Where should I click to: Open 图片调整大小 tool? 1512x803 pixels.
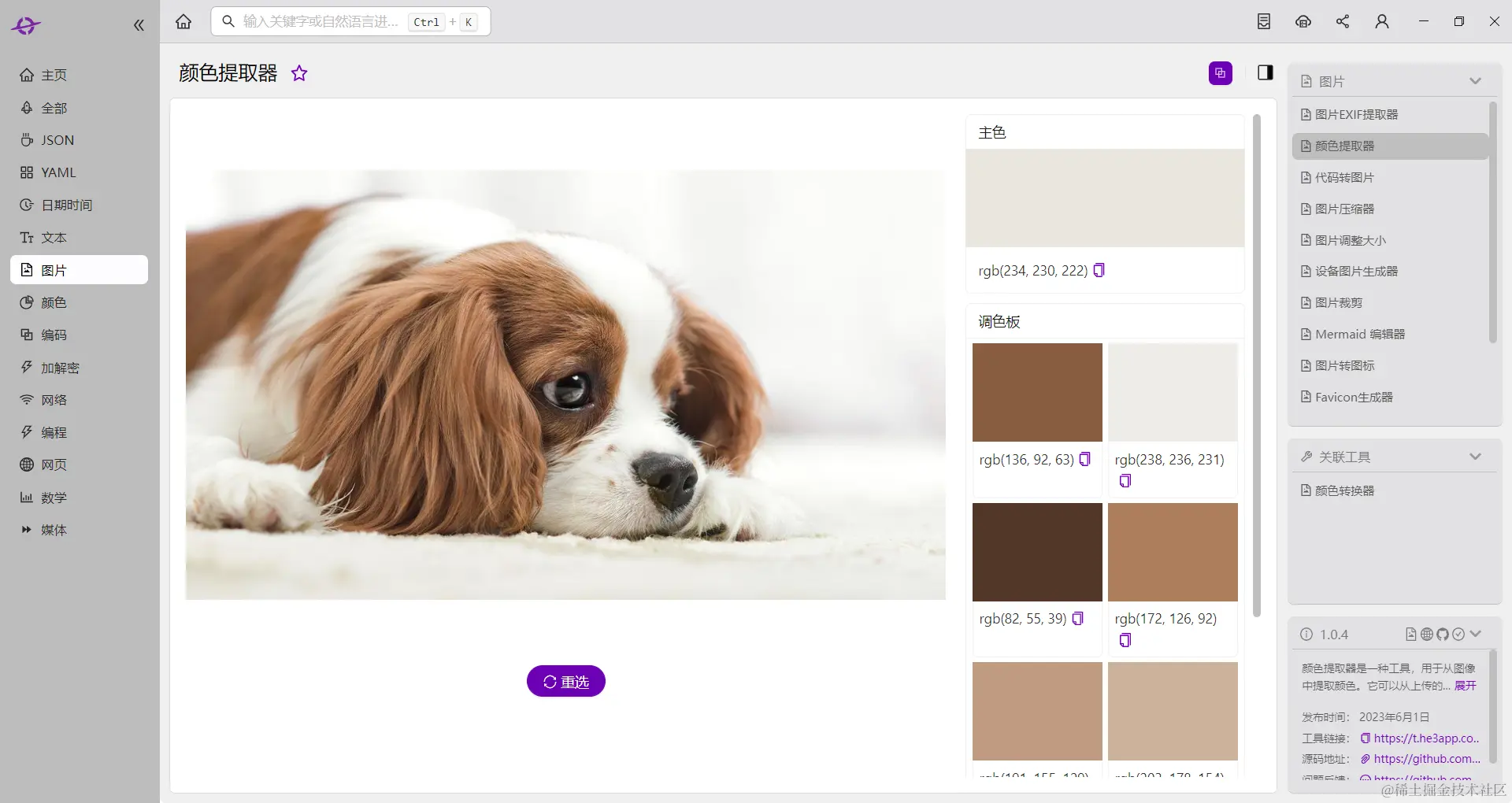point(1390,241)
